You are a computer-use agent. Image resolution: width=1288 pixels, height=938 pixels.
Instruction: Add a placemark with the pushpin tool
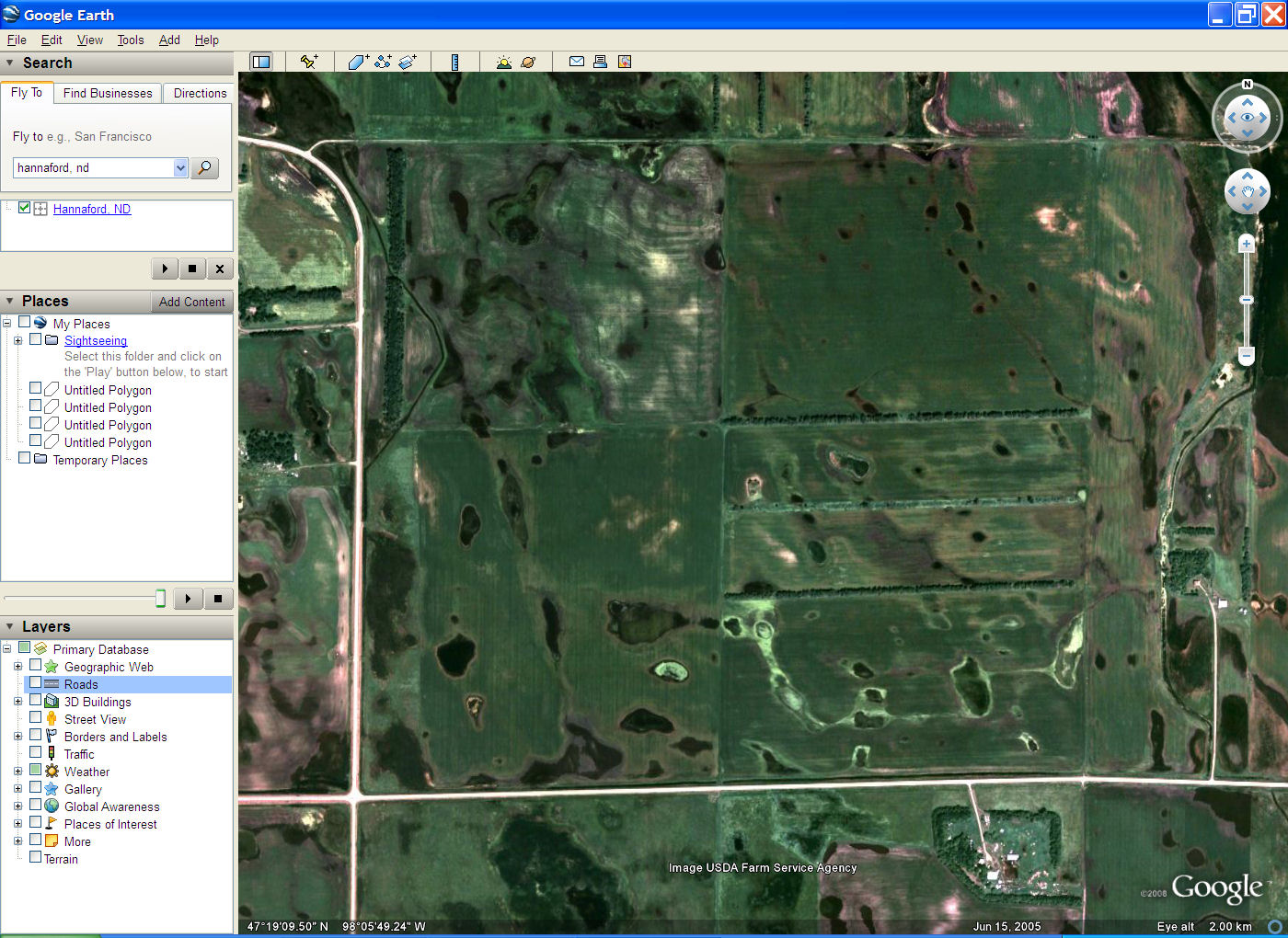(309, 62)
